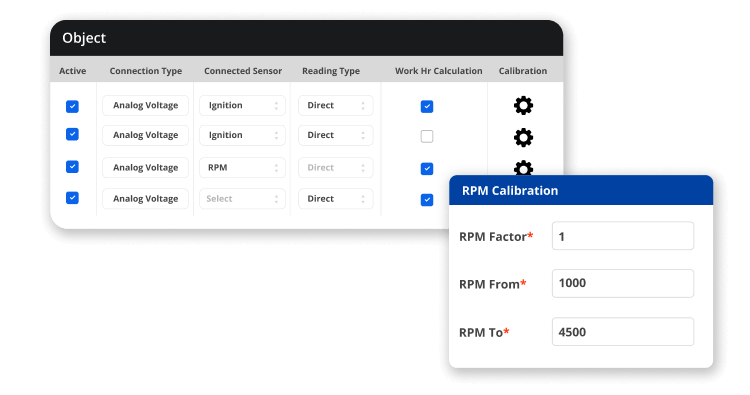Click the Active column header
The width and height of the screenshot is (750, 395).
[73, 71]
